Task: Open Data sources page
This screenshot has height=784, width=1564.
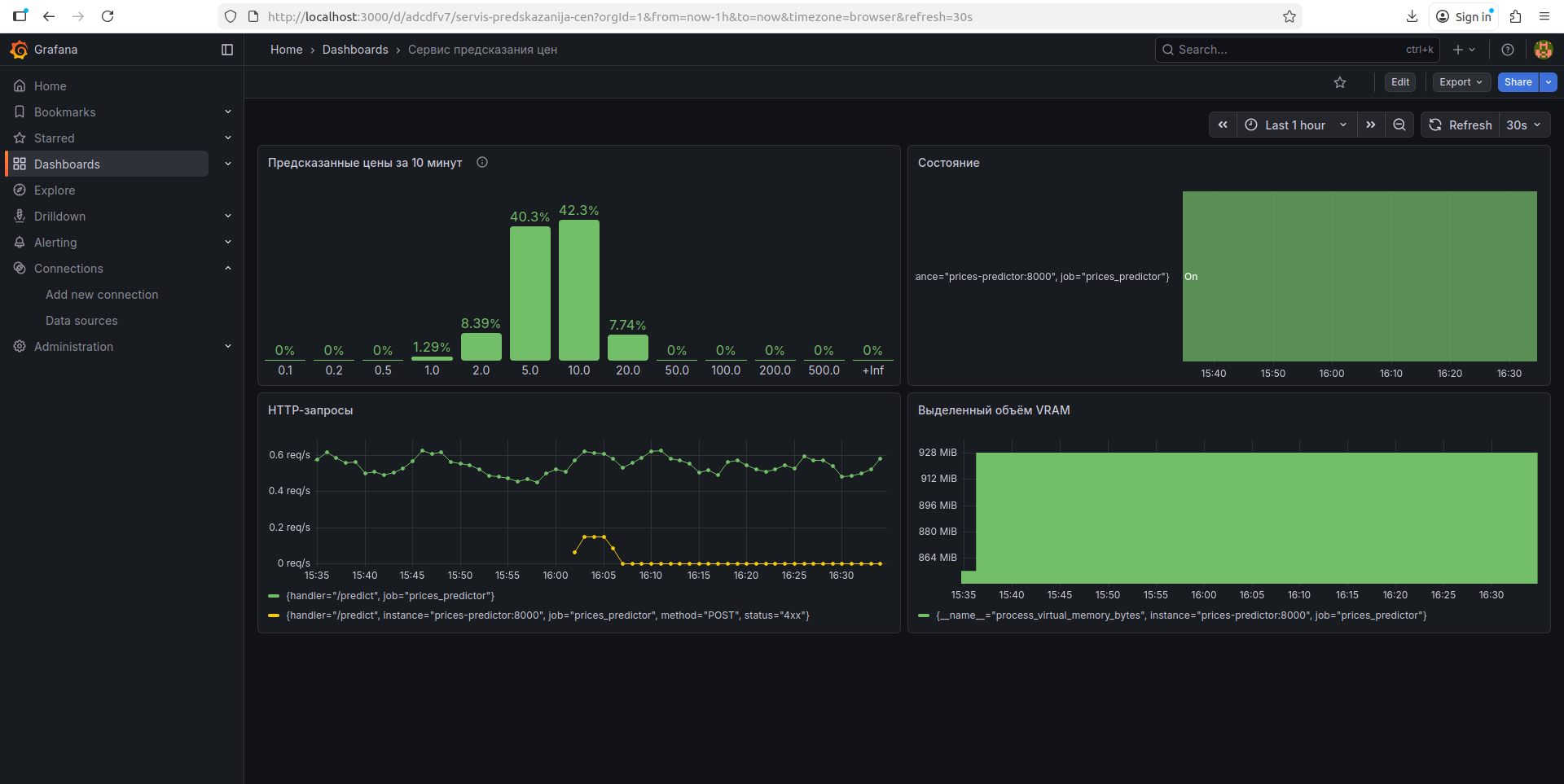Action: coord(81,320)
